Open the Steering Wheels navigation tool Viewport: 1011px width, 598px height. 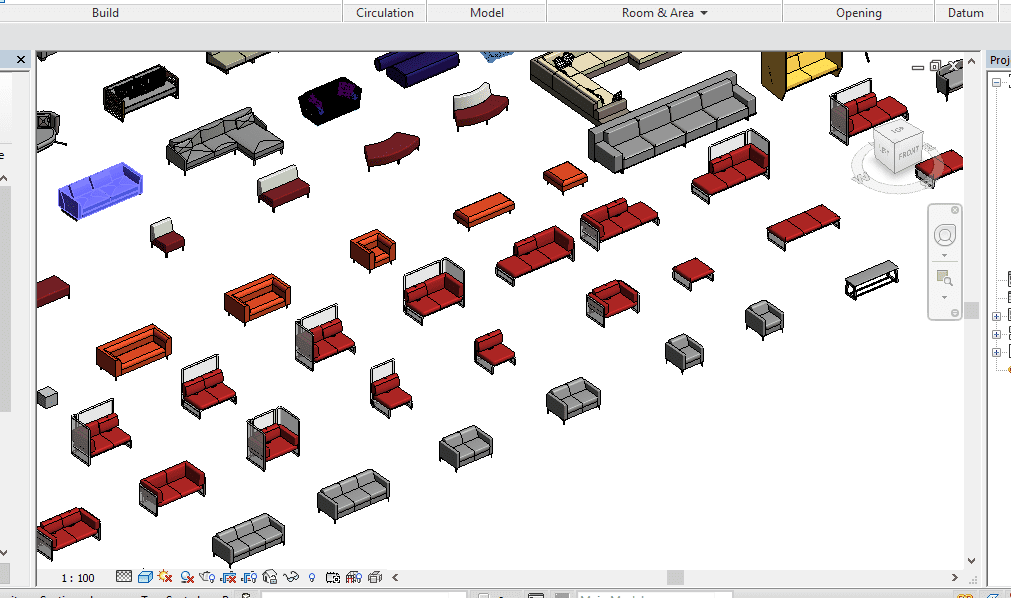944,236
